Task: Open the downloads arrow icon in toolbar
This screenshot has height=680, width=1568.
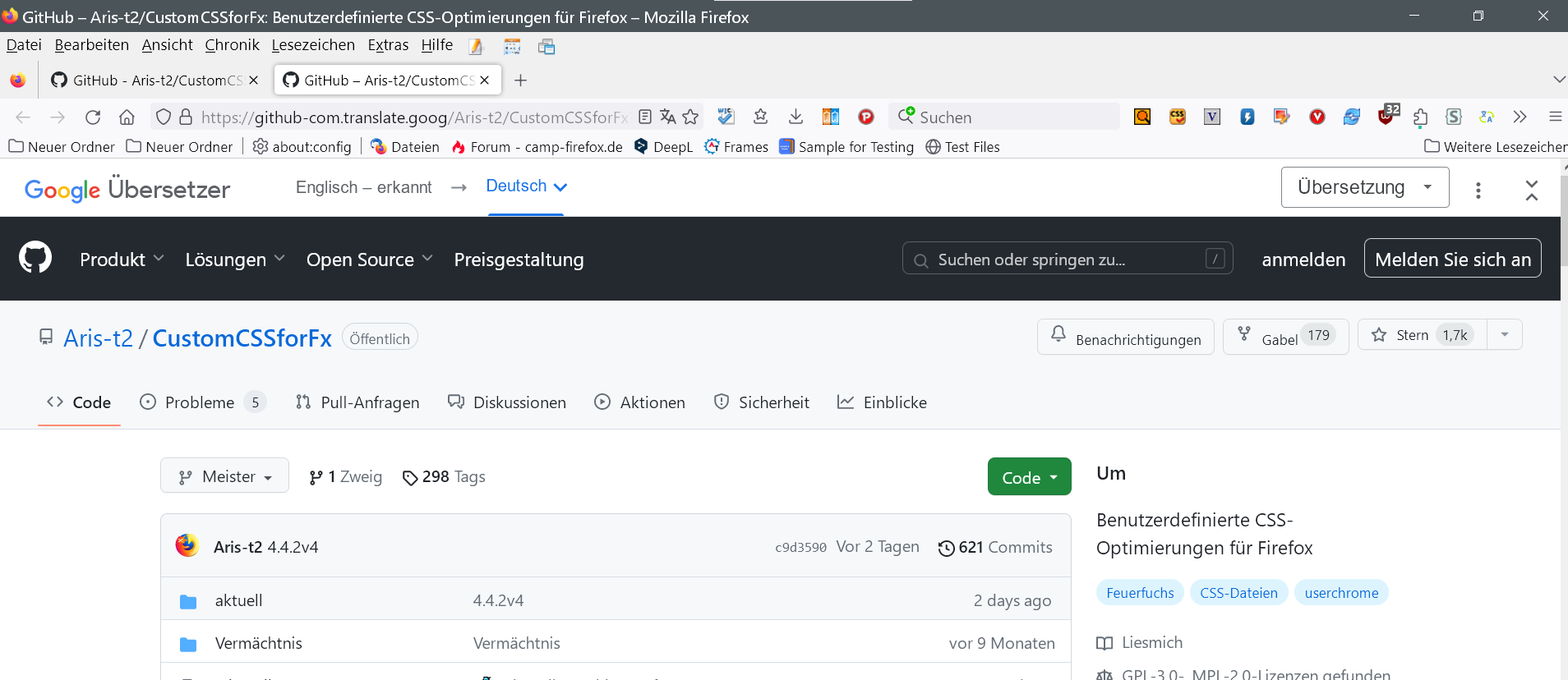Action: point(796,117)
